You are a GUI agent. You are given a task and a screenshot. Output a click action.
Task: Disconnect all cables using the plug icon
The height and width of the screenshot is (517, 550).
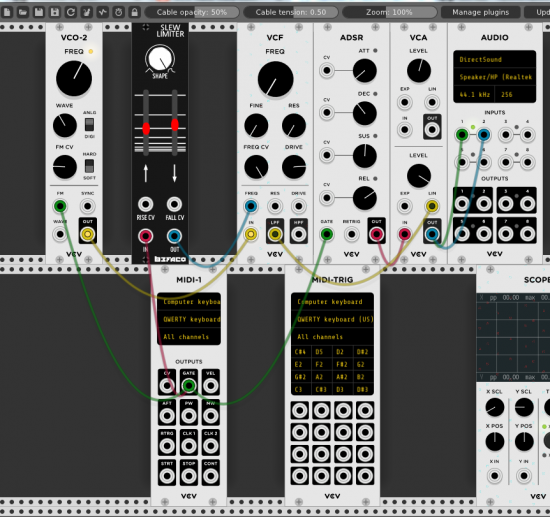coord(86,12)
